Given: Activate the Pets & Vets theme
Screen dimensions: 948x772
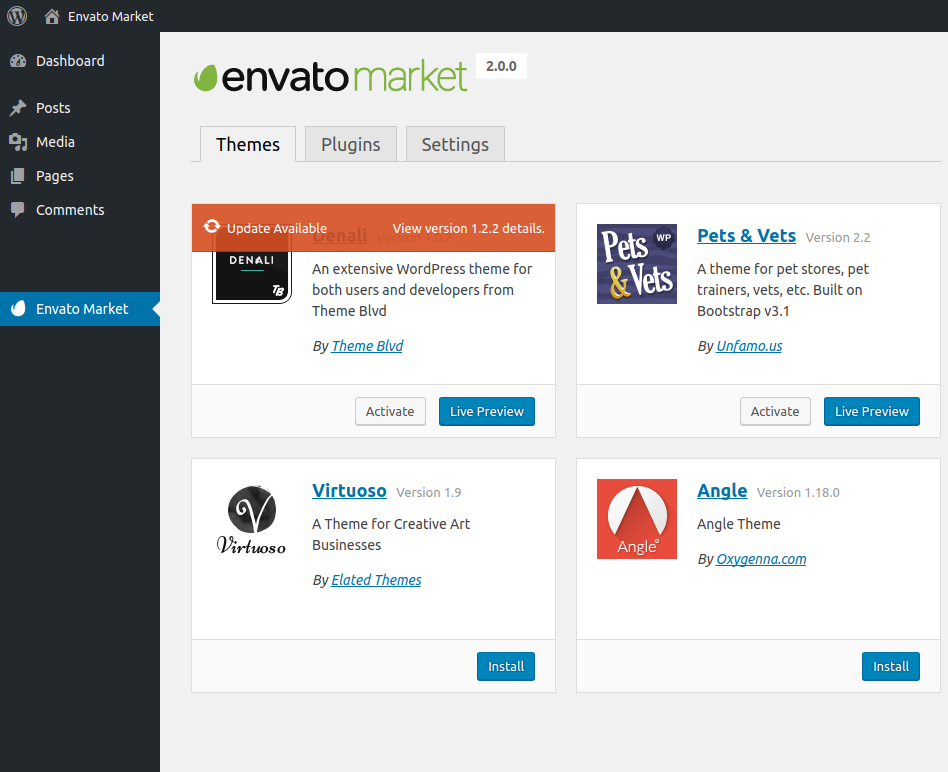Looking at the screenshot, I should 775,411.
